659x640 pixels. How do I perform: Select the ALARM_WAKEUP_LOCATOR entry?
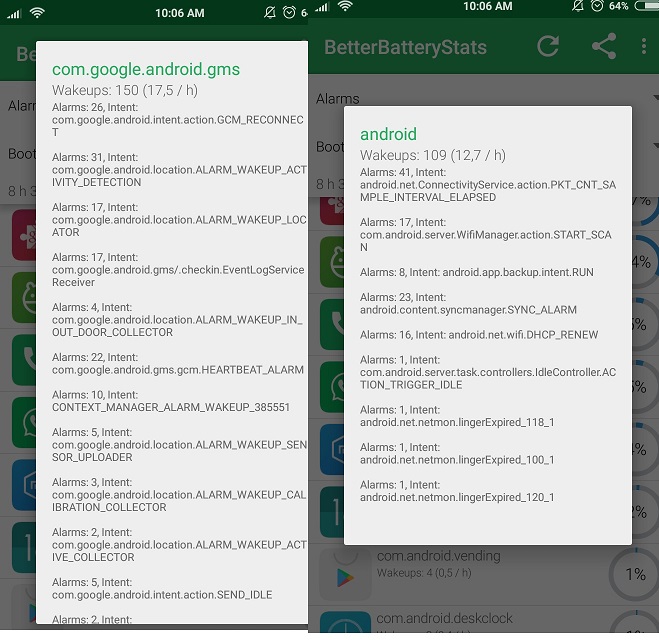179,220
